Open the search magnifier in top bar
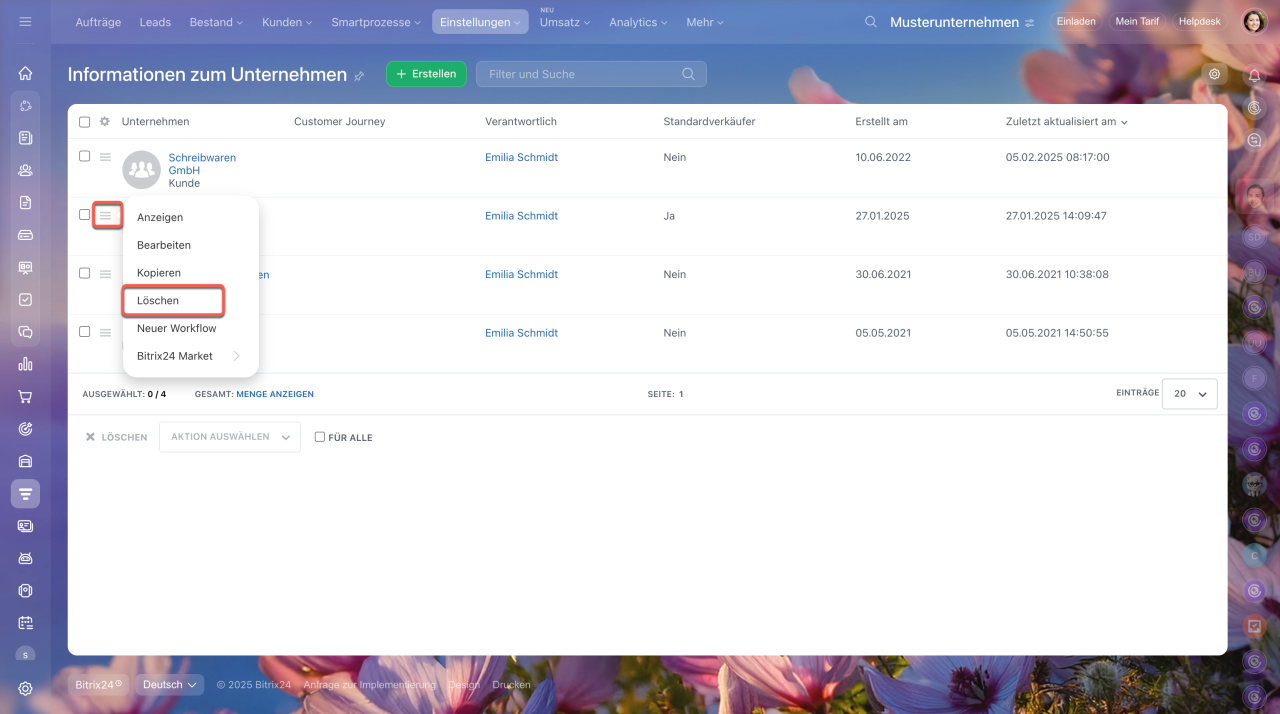The image size is (1280, 714). point(871,22)
